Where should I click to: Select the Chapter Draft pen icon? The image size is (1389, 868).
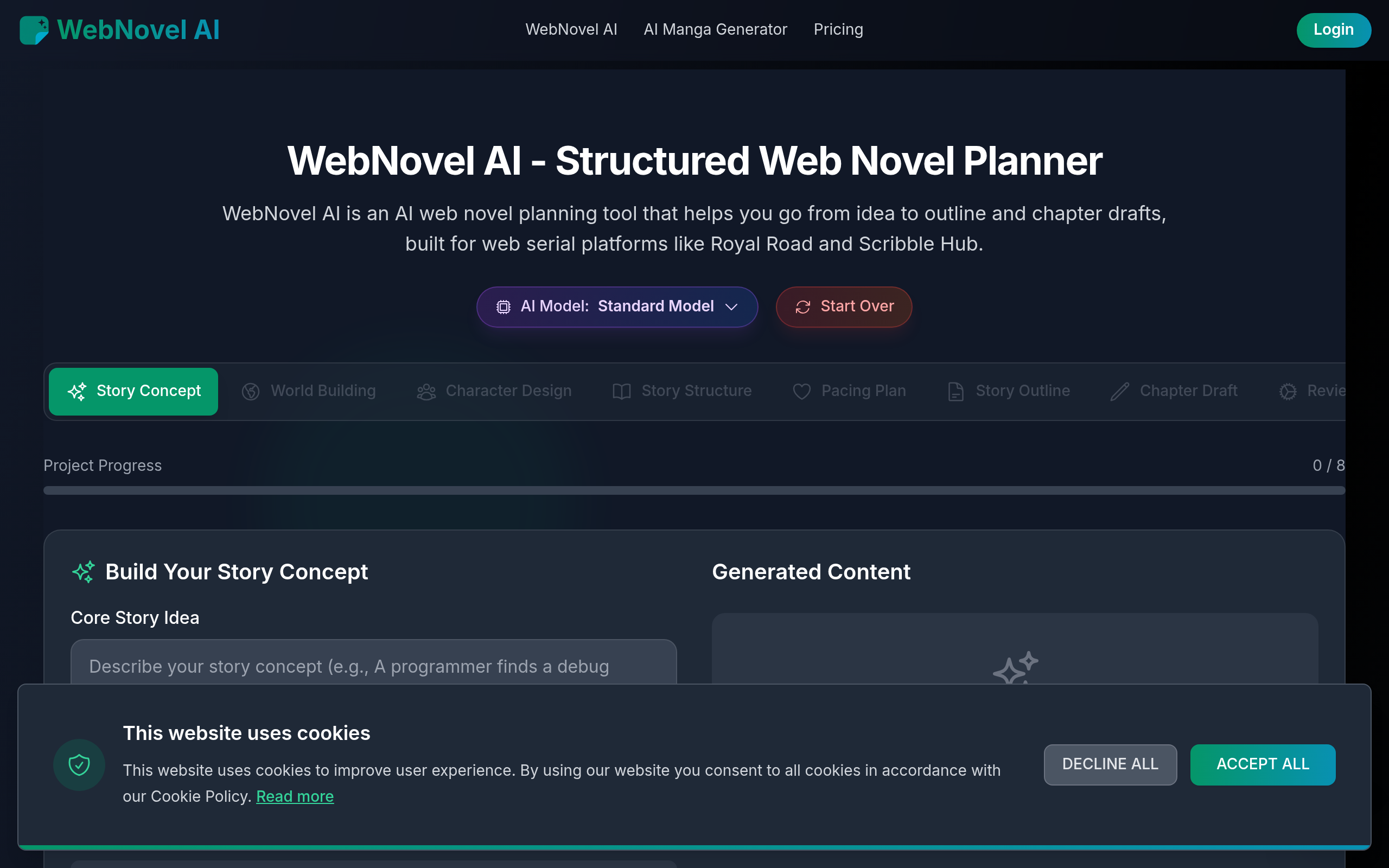1119,391
